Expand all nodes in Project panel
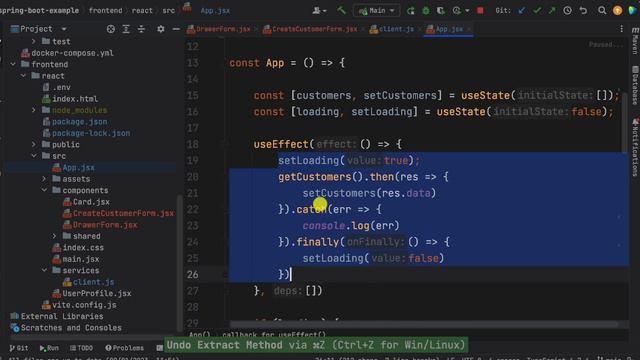640x360 pixels. (126, 29)
